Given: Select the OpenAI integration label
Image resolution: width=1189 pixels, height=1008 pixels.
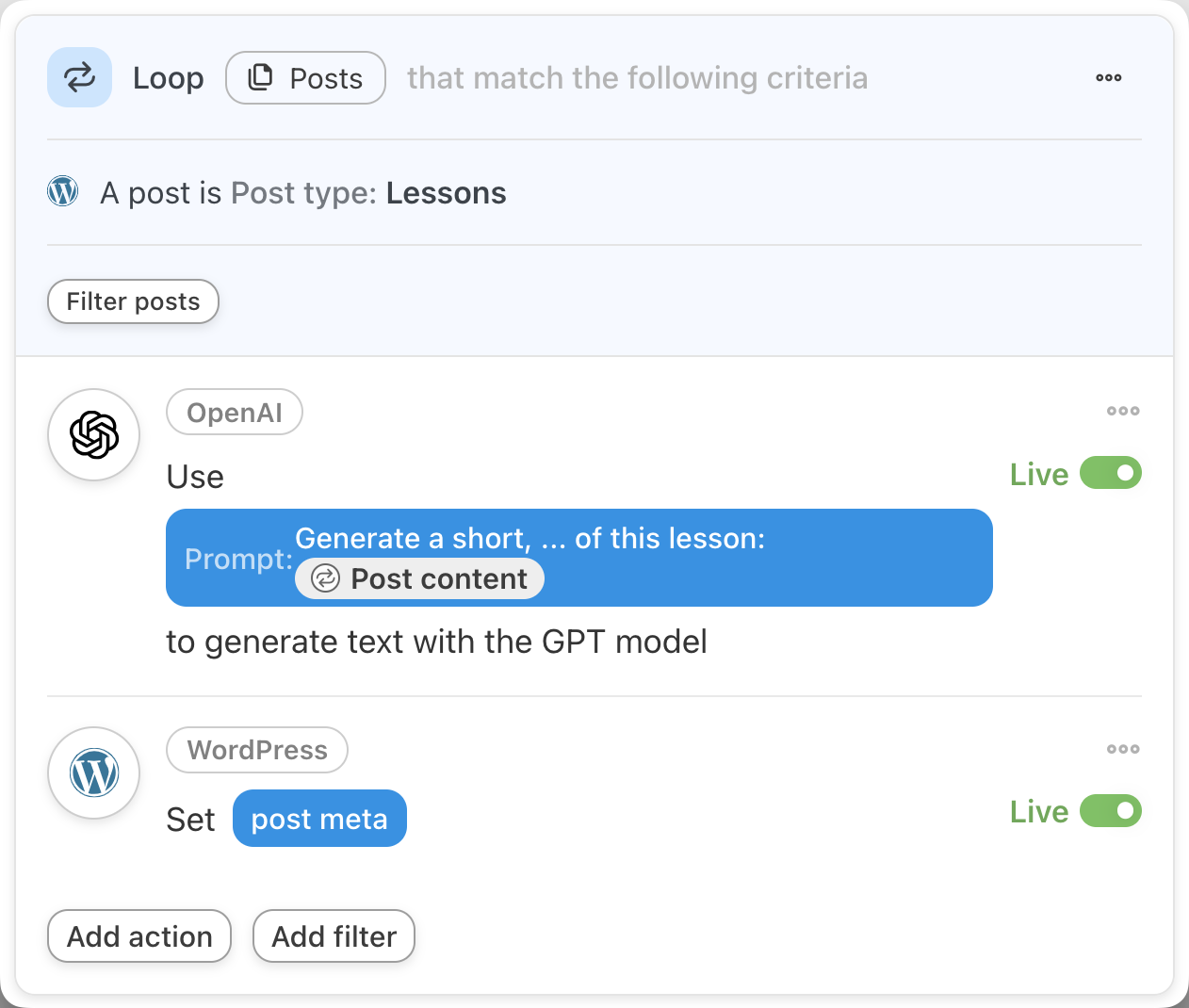Looking at the screenshot, I should [235, 413].
